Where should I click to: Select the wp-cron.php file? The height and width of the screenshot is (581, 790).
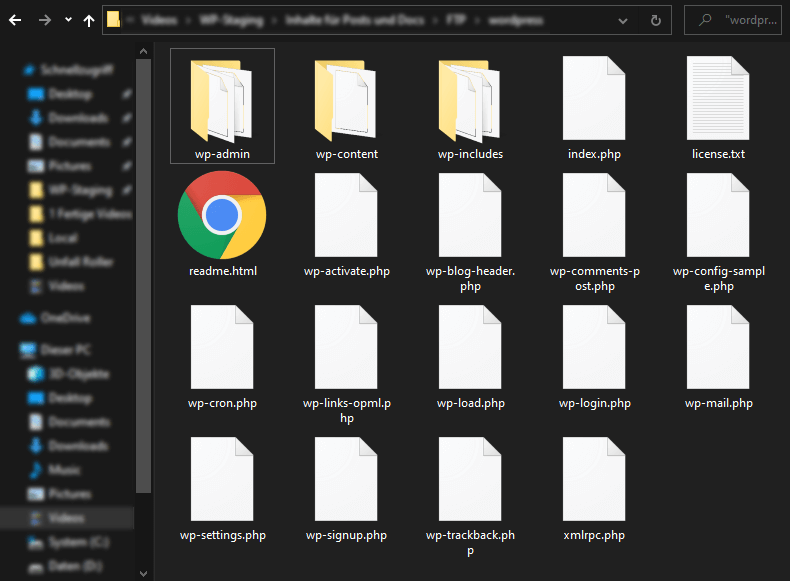point(222,357)
